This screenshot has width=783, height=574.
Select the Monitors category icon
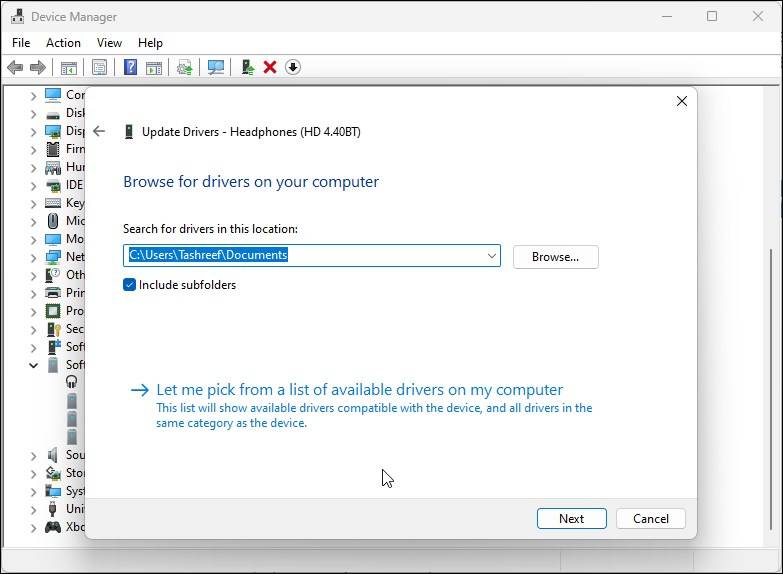coord(53,239)
